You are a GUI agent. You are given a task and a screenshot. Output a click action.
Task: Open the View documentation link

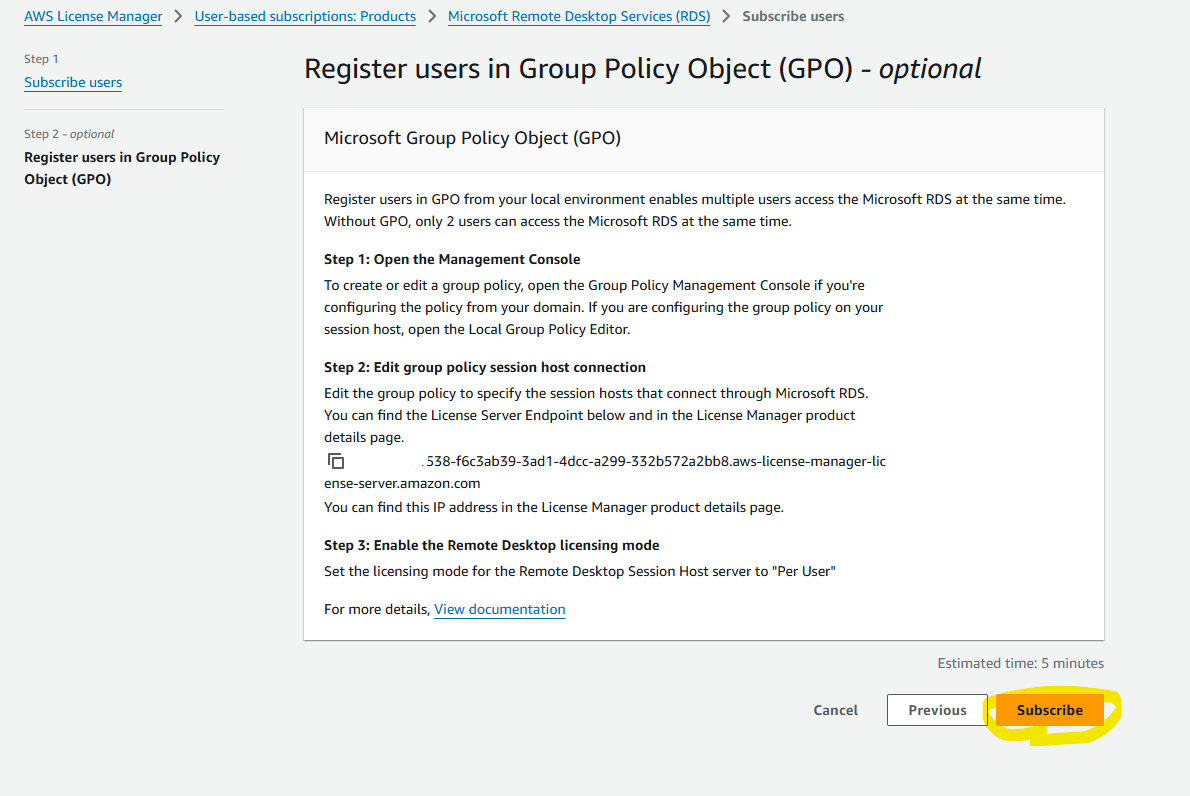[x=499, y=609]
